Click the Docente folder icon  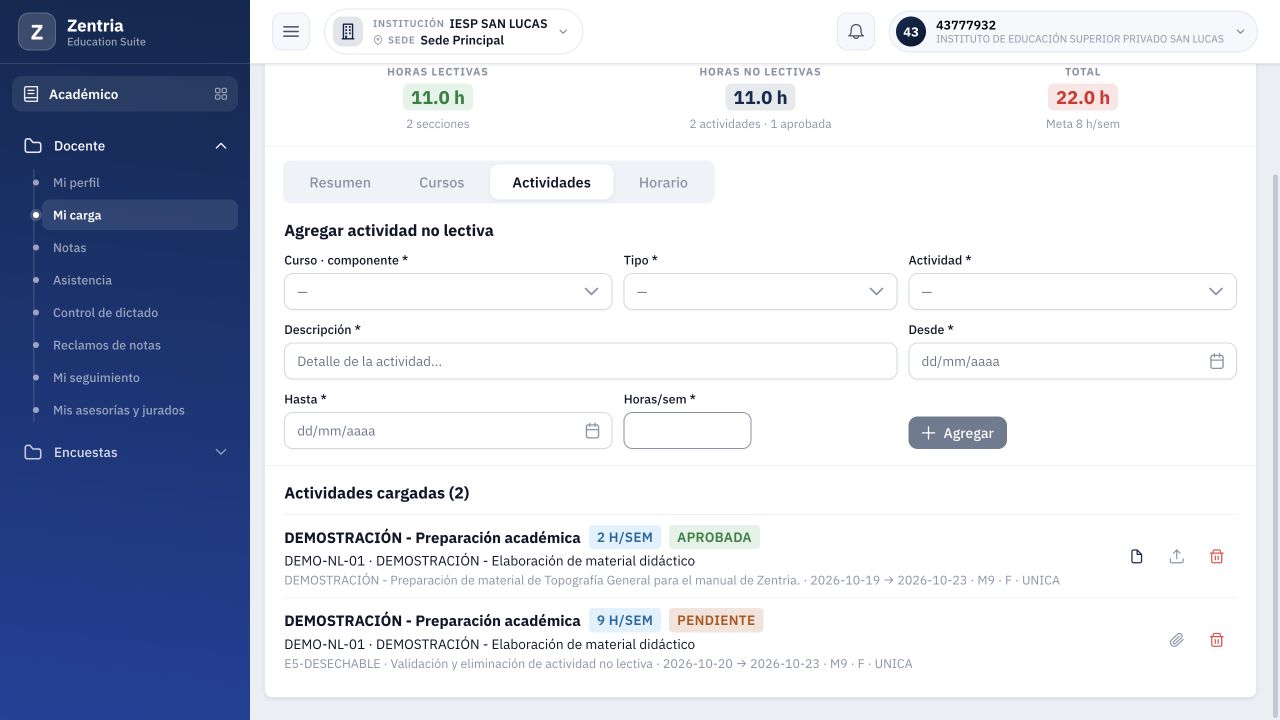pos(33,146)
